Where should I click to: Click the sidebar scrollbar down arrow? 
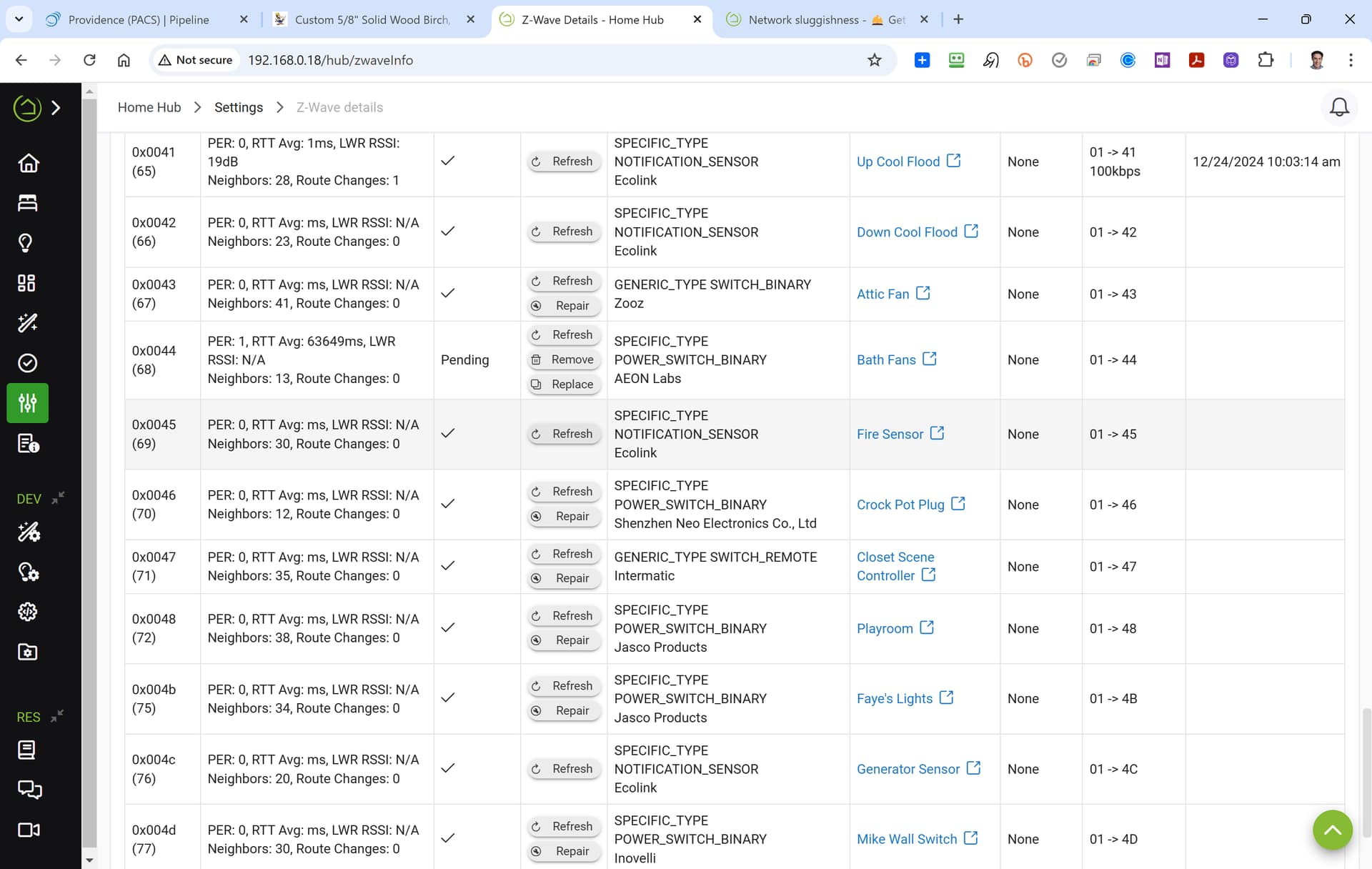coord(89,860)
